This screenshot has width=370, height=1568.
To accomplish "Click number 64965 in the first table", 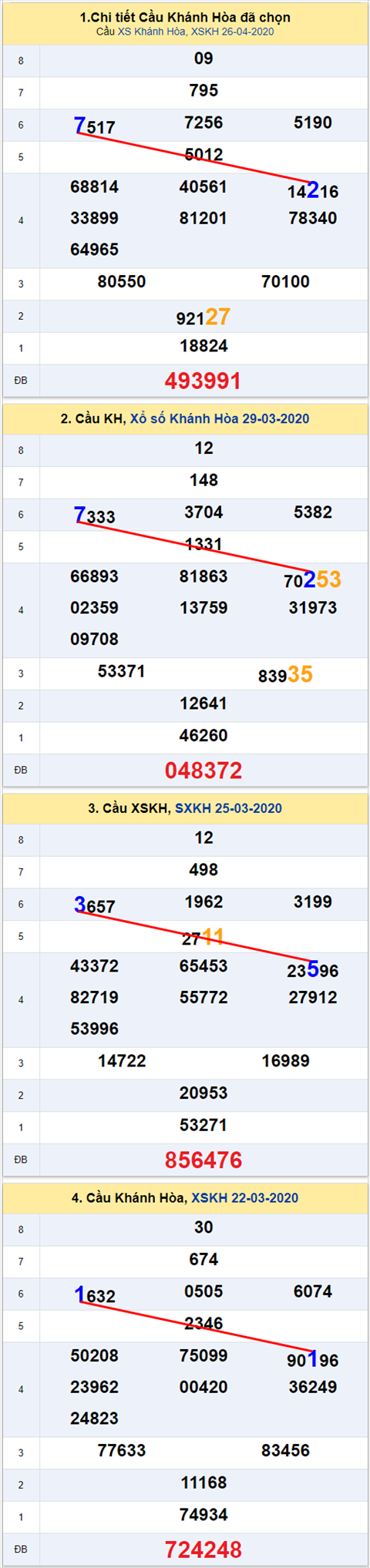I will [94, 250].
